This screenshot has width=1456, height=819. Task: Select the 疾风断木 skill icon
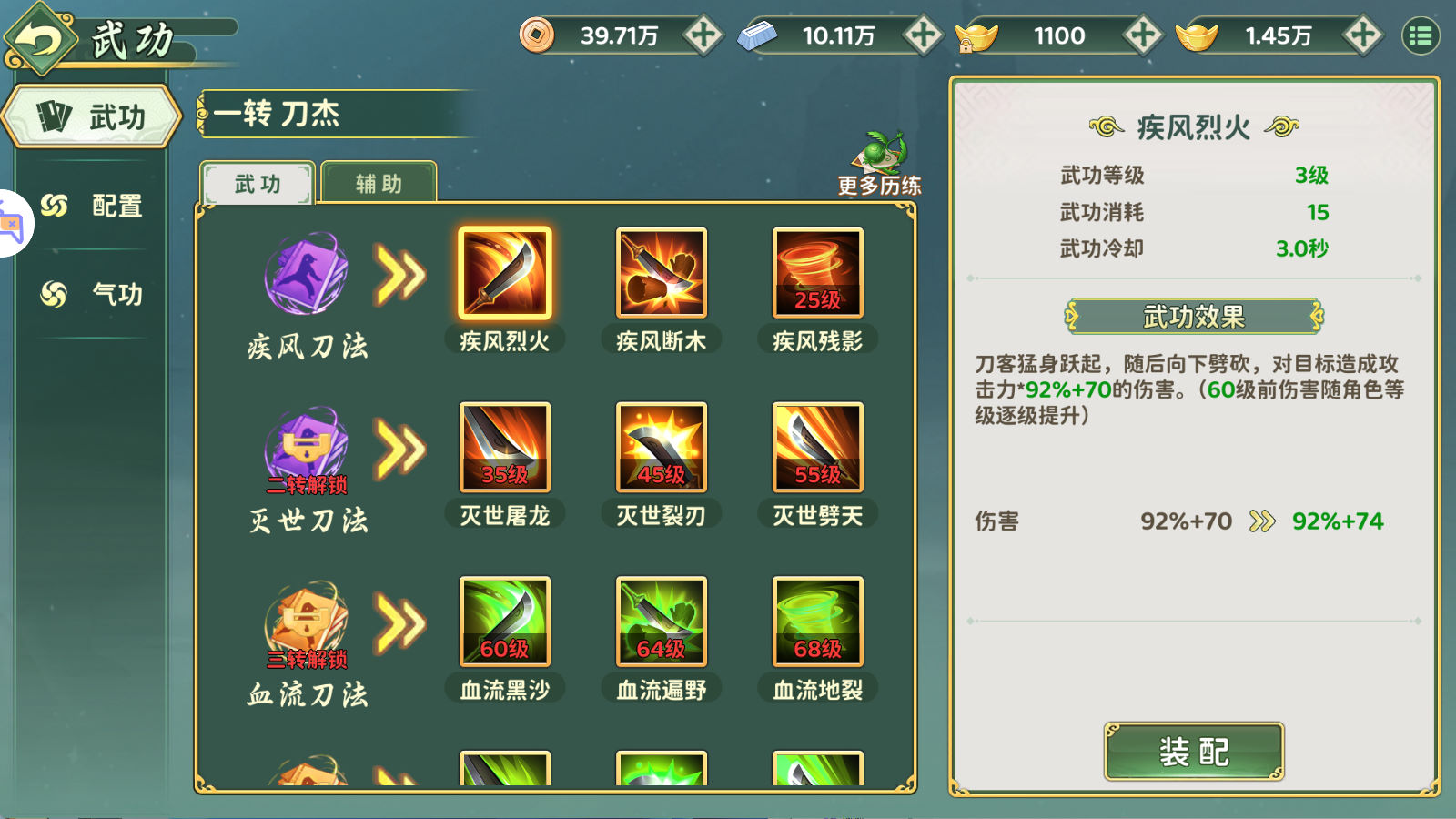click(662, 273)
